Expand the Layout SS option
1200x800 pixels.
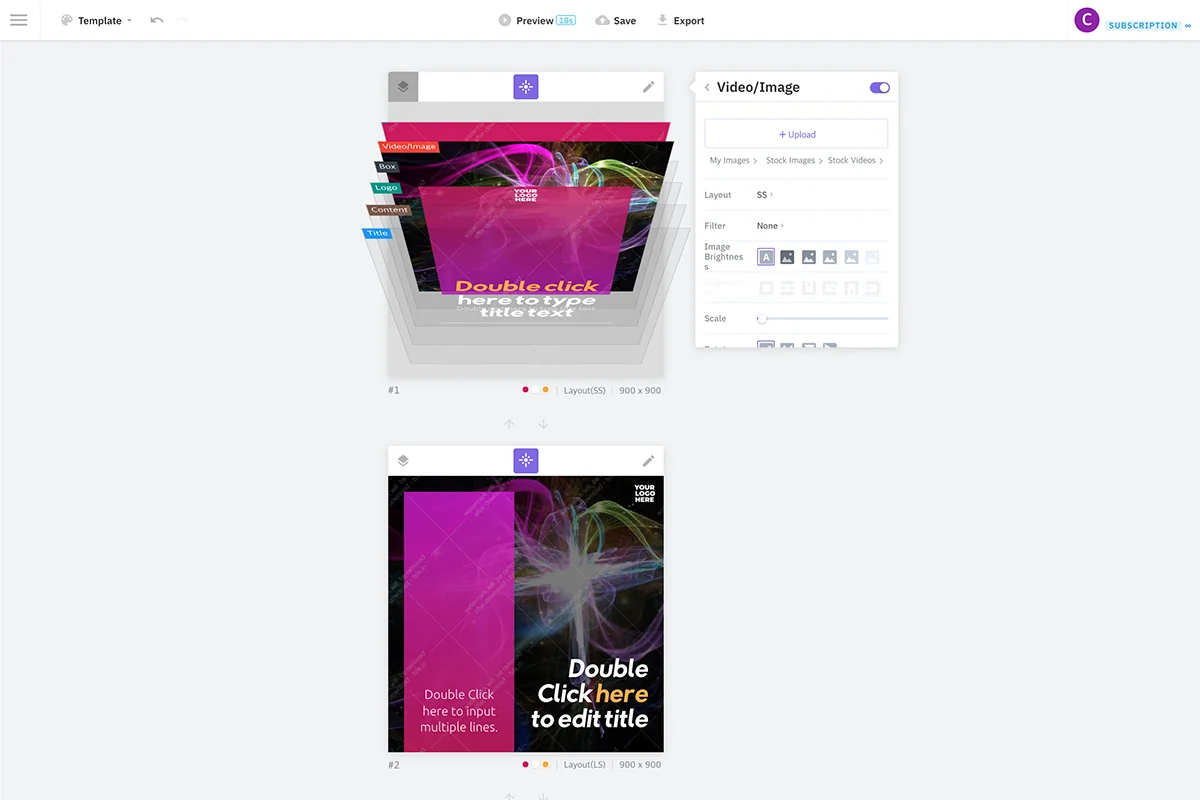[x=765, y=195]
